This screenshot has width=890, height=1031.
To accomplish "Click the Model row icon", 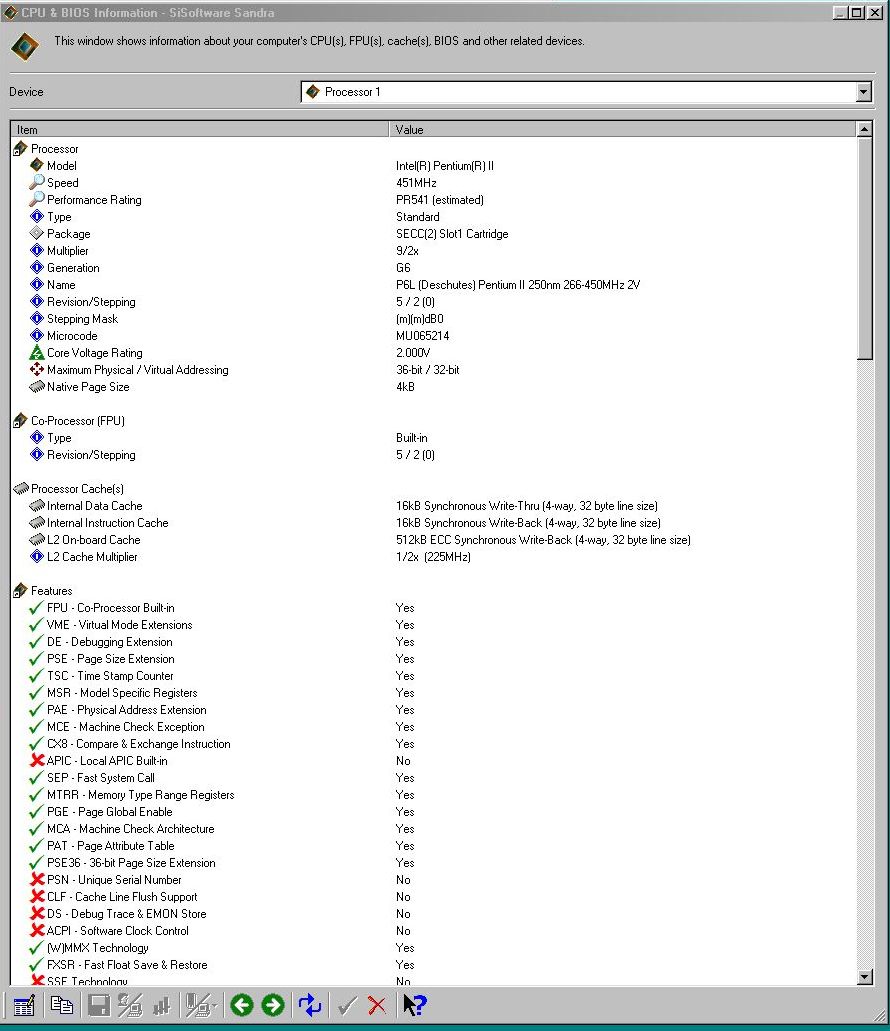I will 37,165.
